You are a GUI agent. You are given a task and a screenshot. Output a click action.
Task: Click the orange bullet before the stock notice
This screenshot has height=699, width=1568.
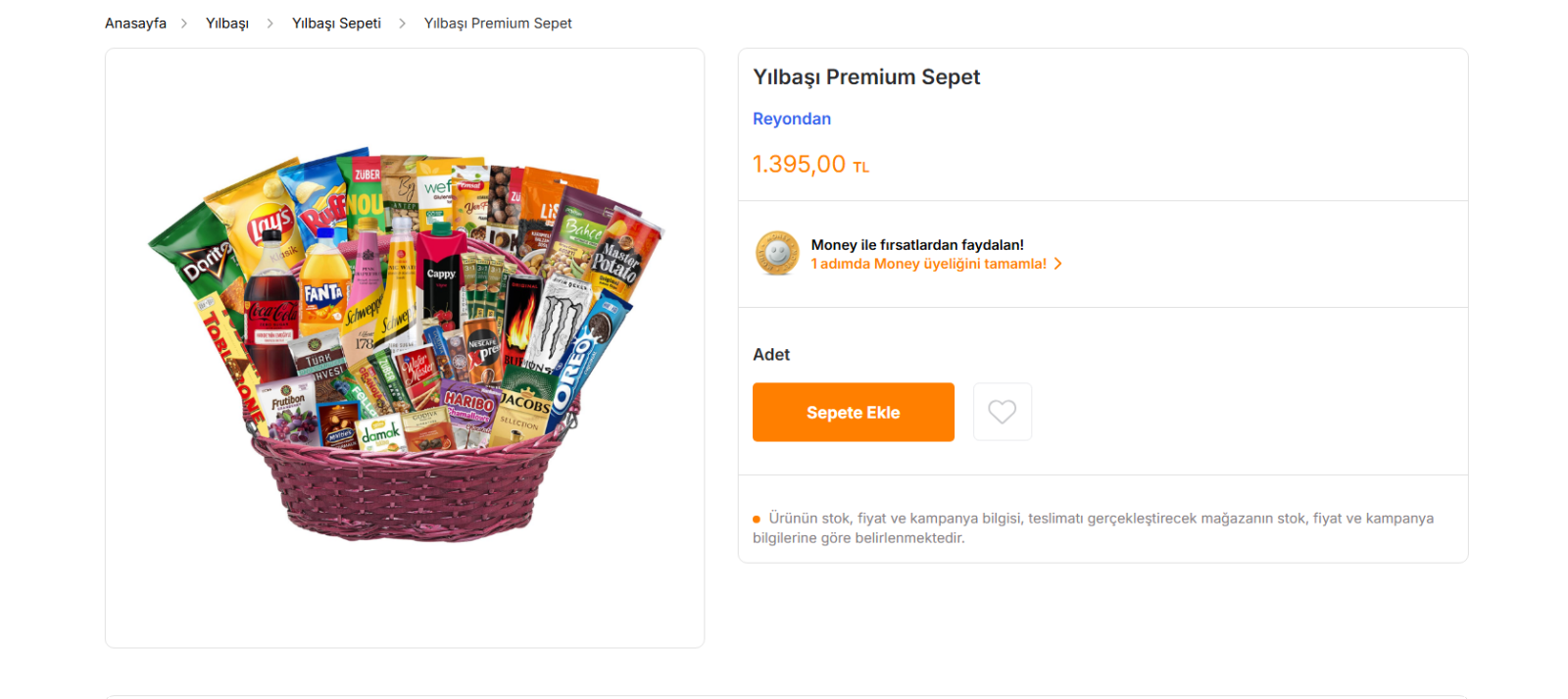click(x=757, y=519)
